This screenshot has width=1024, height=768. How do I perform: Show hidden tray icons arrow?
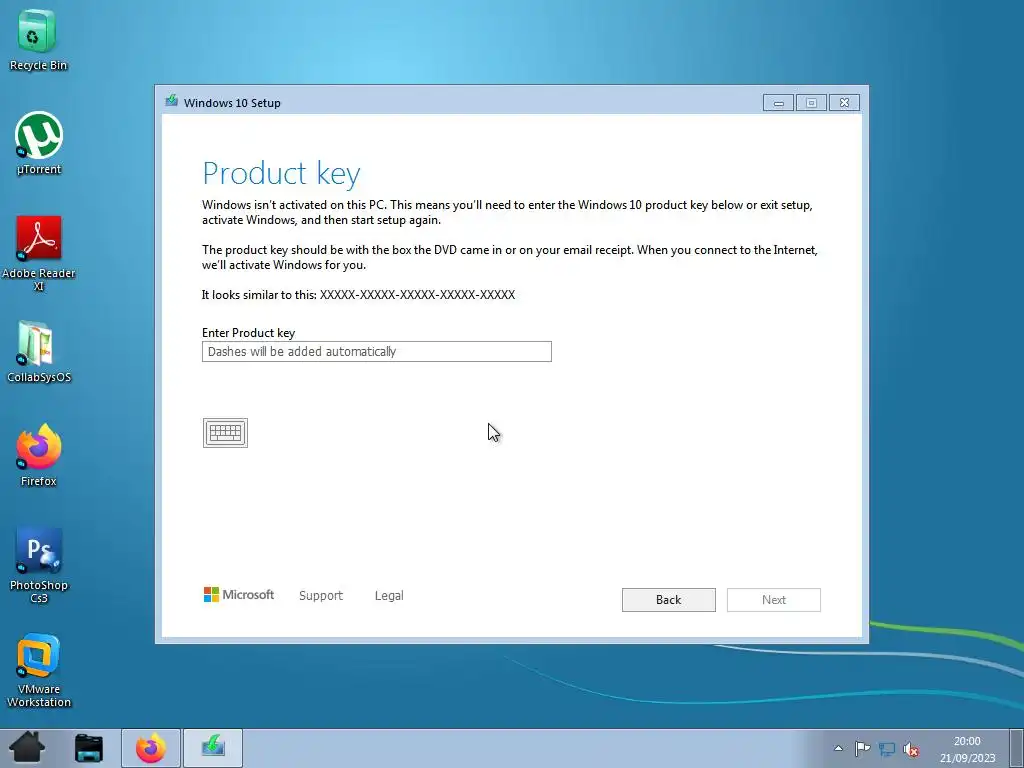[839, 748]
